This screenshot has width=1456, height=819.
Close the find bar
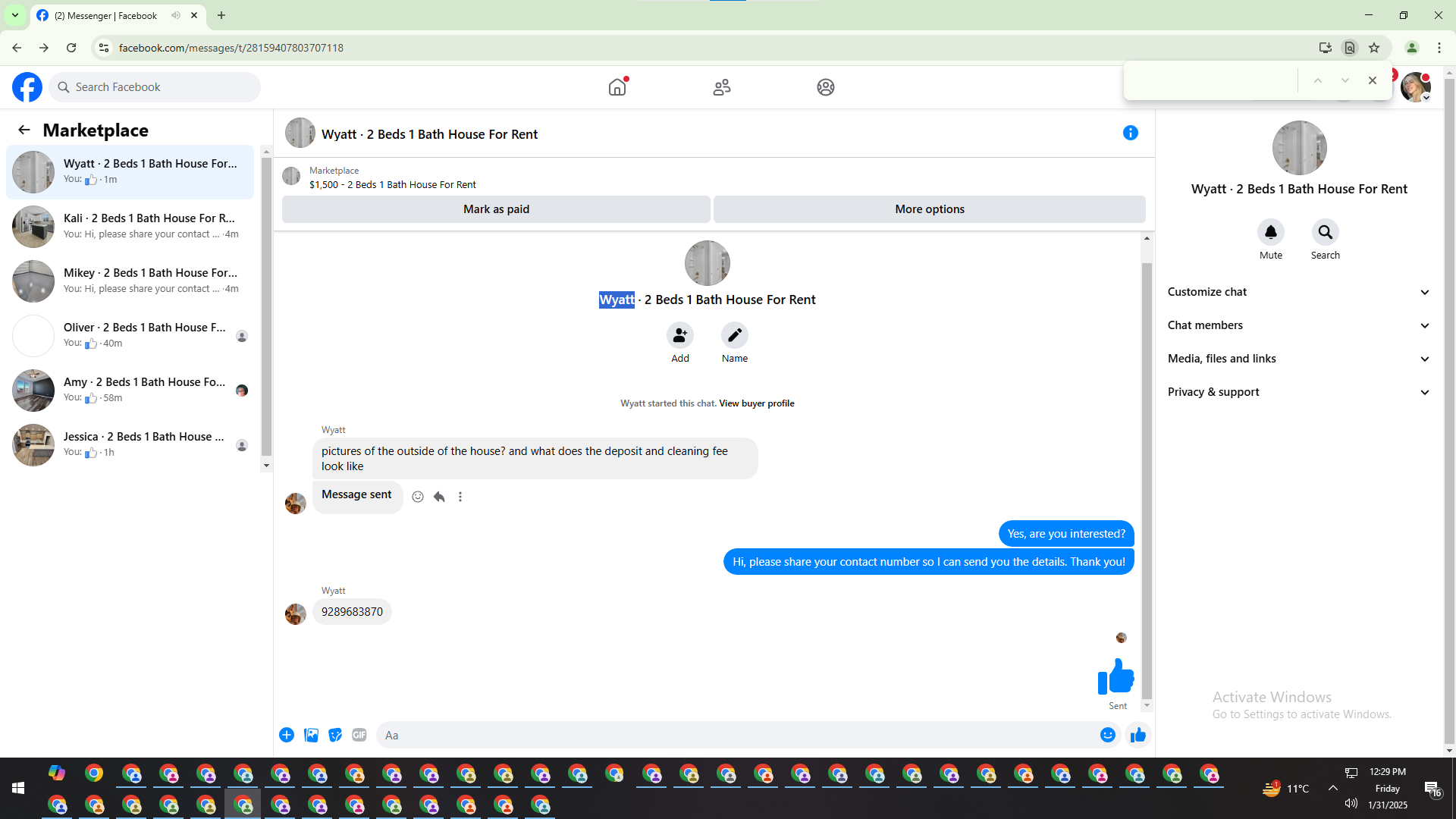coord(1373,80)
